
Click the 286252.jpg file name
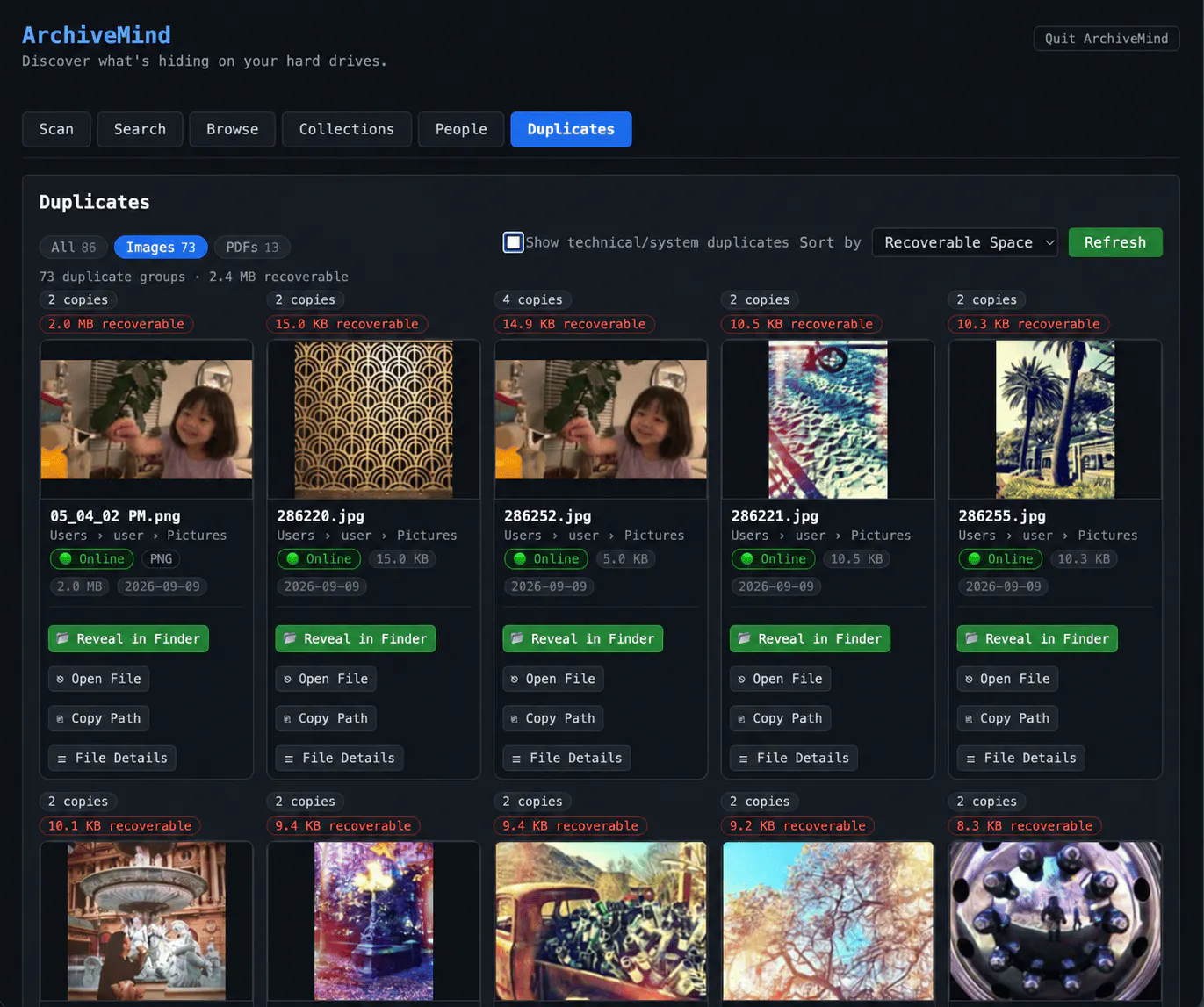tap(548, 516)
